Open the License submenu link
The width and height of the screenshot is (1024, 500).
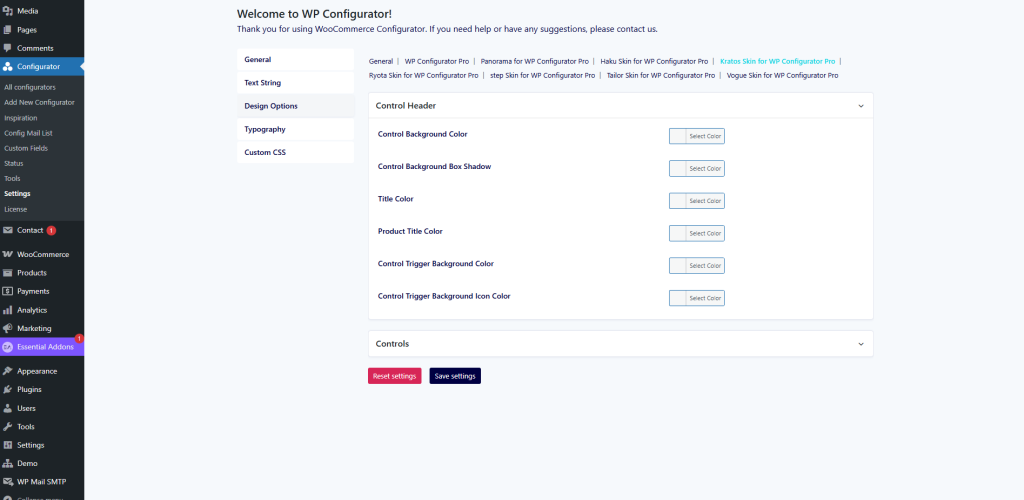[x=16, y=210]
